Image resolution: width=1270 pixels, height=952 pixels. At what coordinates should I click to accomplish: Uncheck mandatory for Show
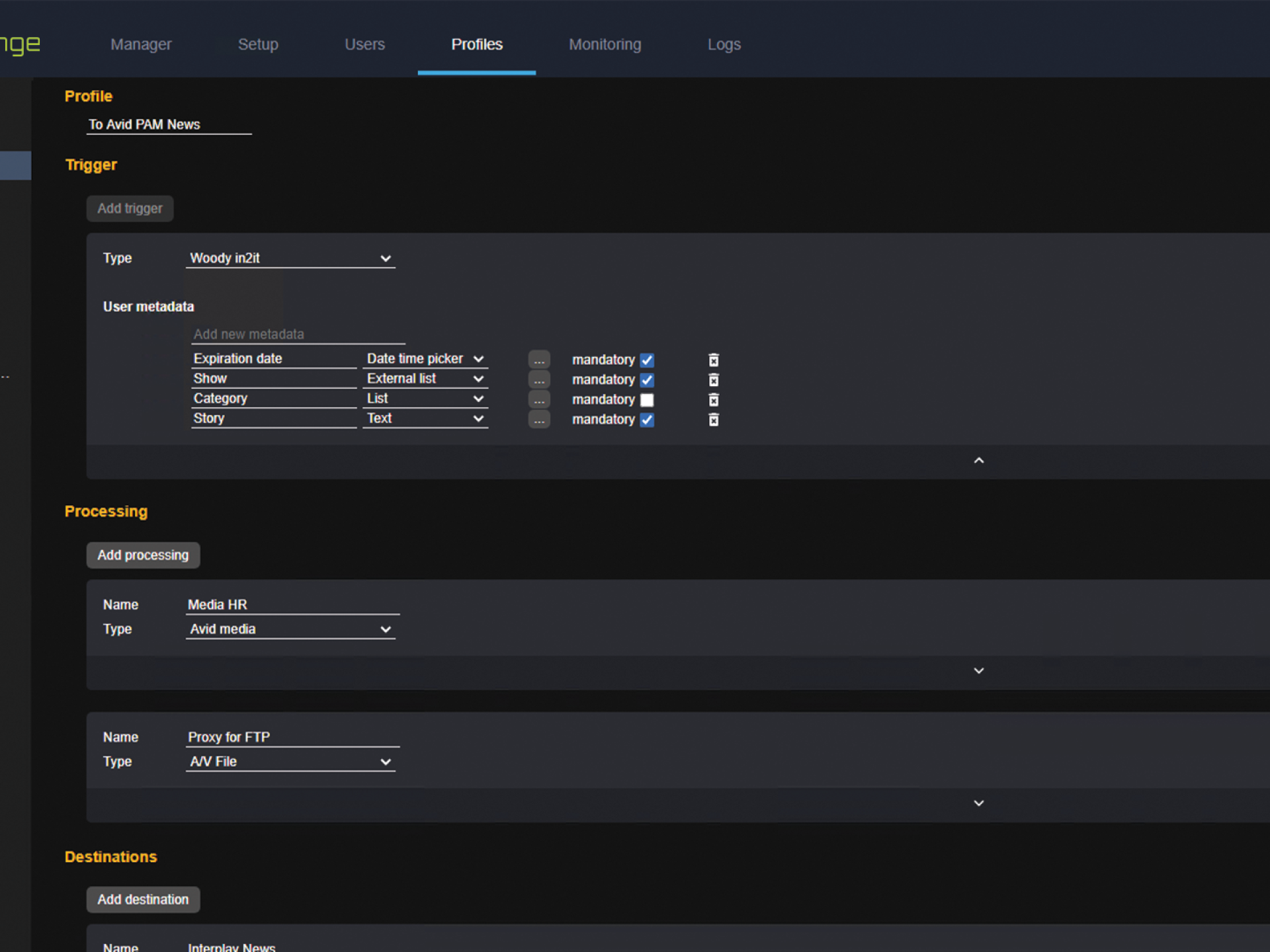(x=647, y=380)
